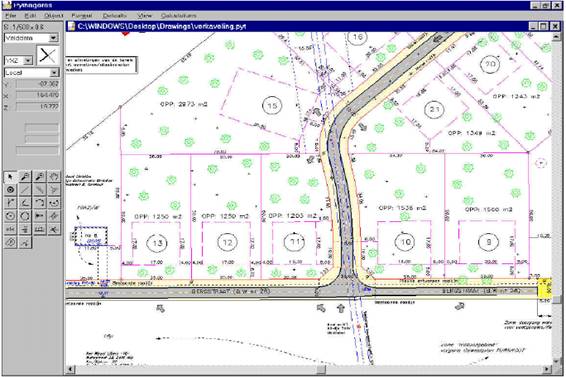Select the point tool with circled dot
The image size is (566, 377).
10,190
